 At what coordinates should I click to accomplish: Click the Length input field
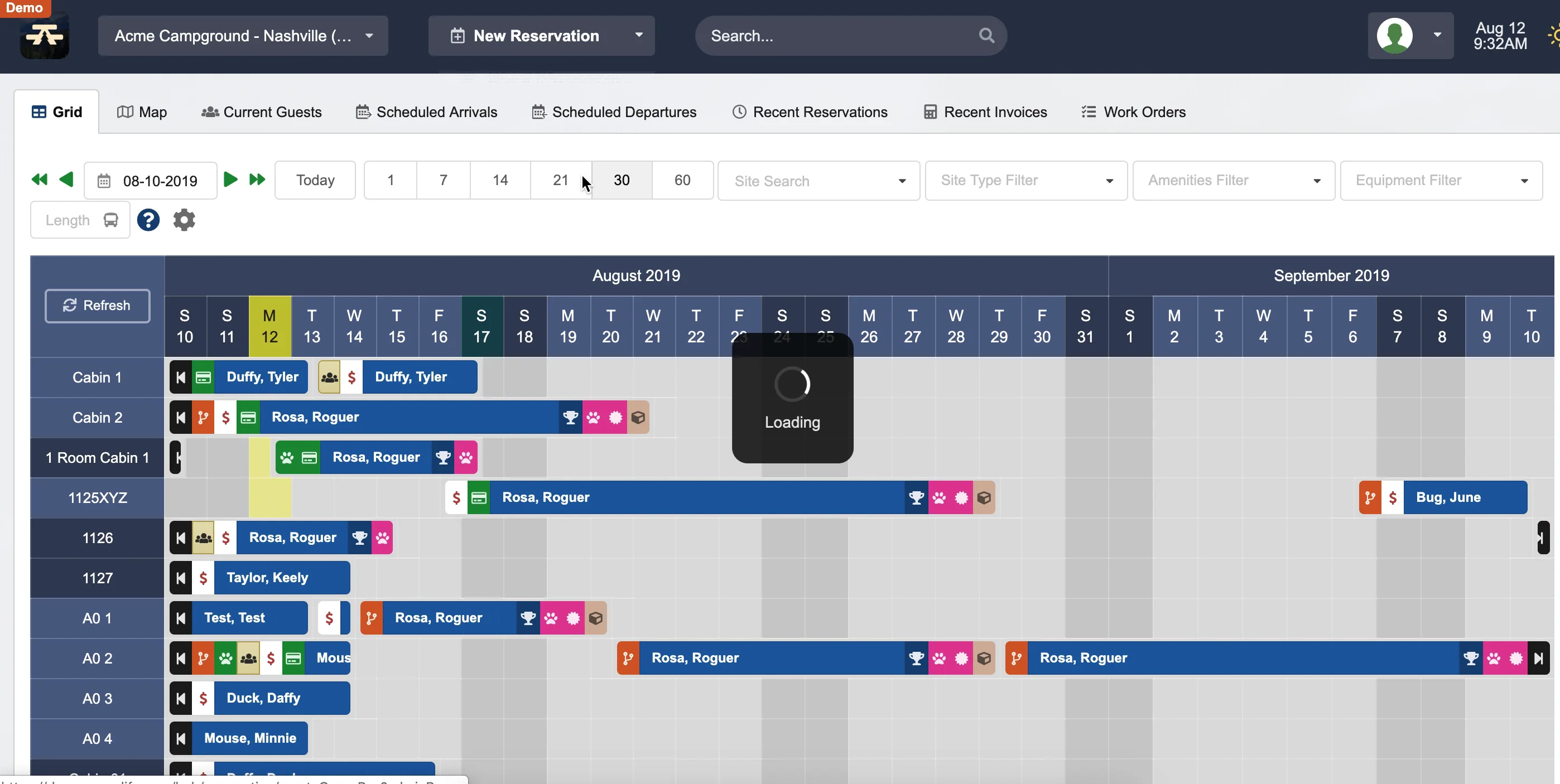[80, 220]
